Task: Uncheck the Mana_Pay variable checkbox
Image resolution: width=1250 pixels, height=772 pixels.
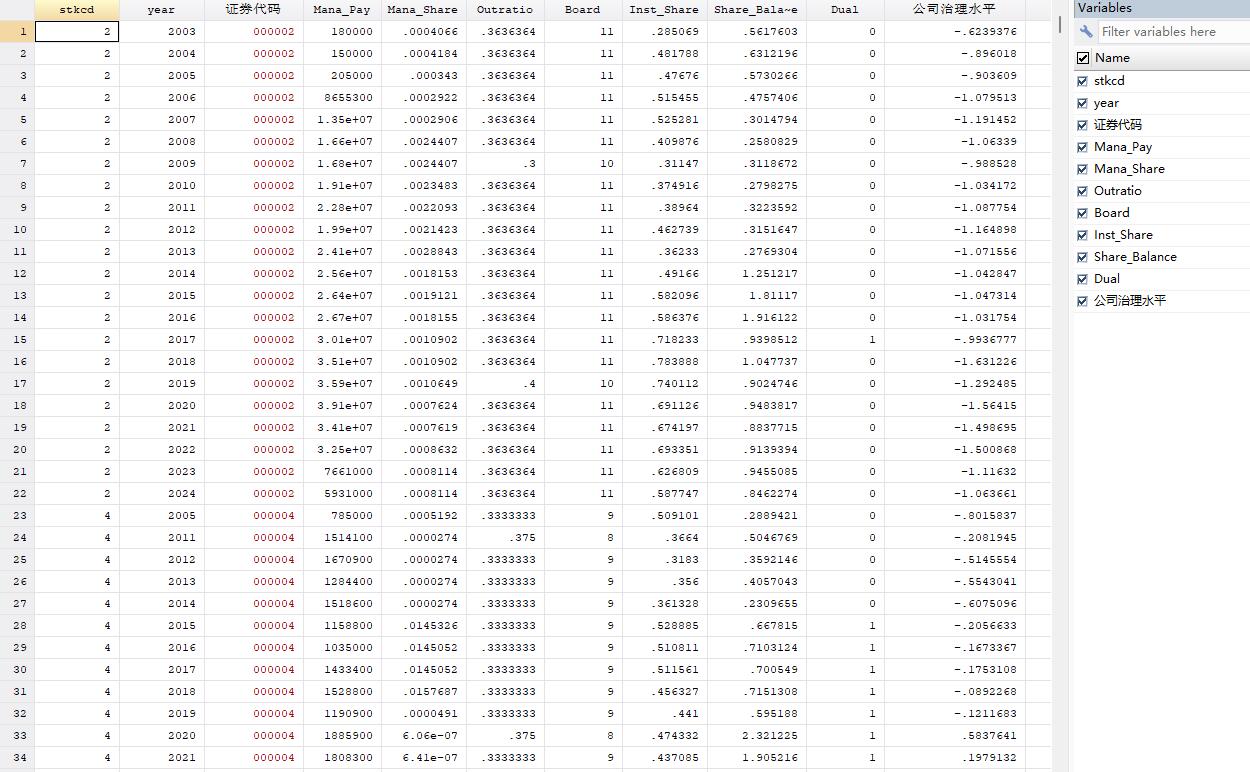Action: point(1083,147)
